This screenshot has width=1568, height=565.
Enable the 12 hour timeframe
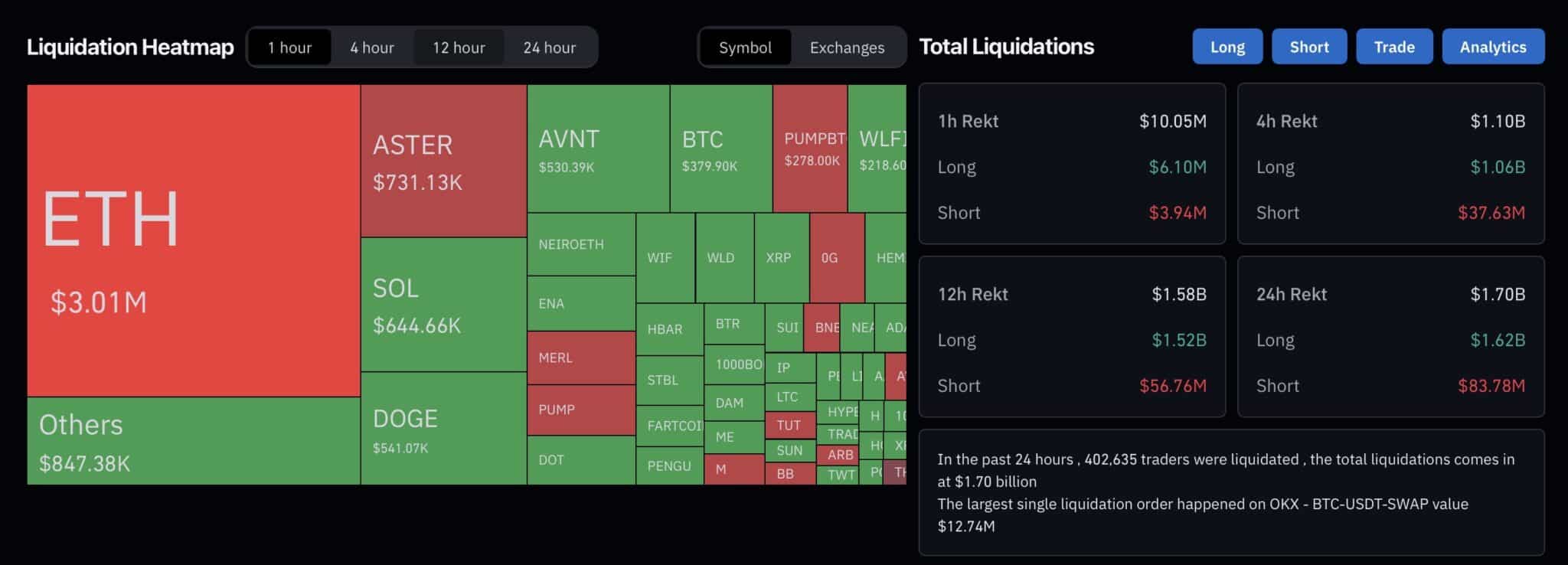click(459, 47)
